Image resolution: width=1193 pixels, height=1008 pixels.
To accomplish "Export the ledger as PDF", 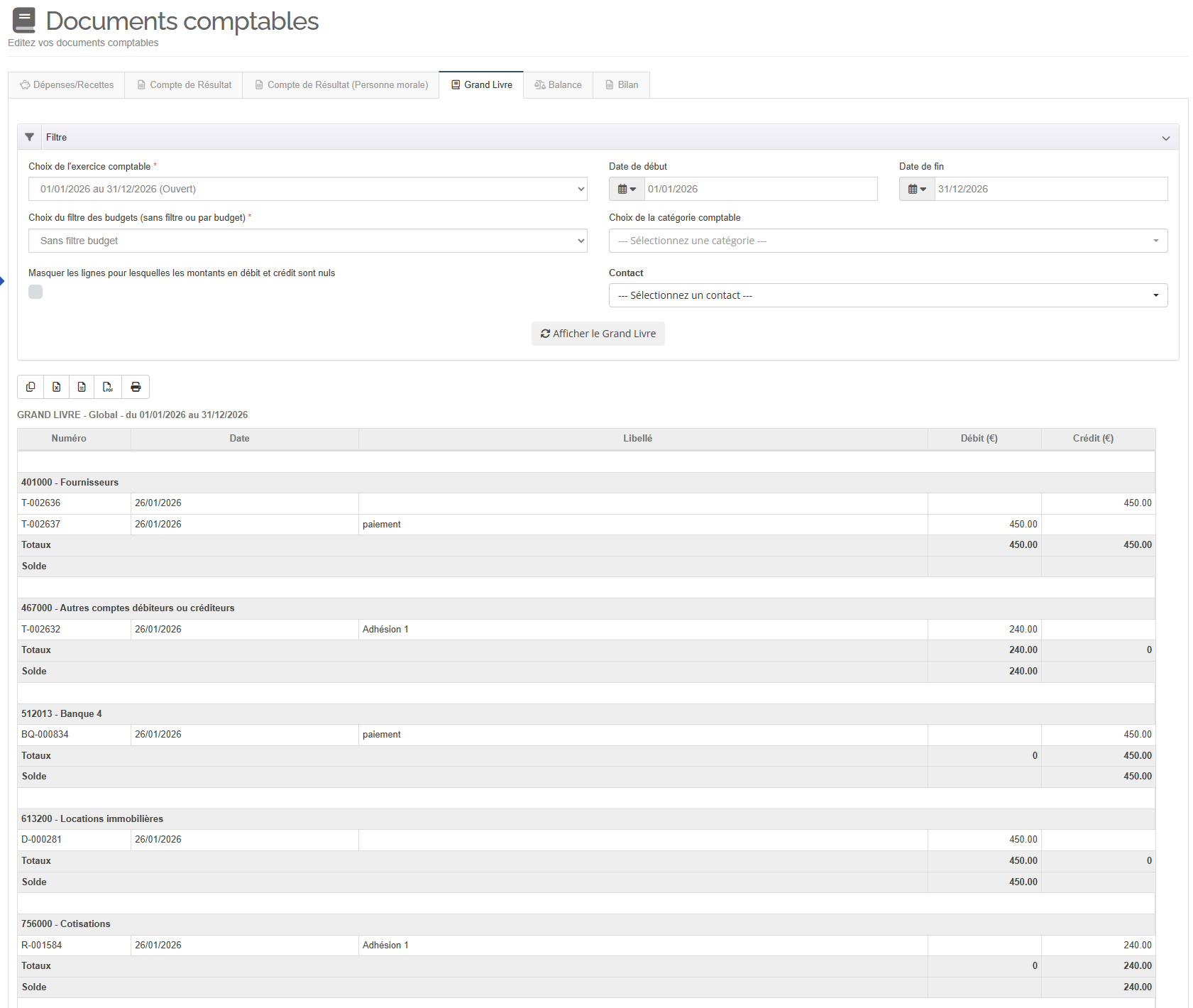I will pyautogui.click(x=108, y=387).
